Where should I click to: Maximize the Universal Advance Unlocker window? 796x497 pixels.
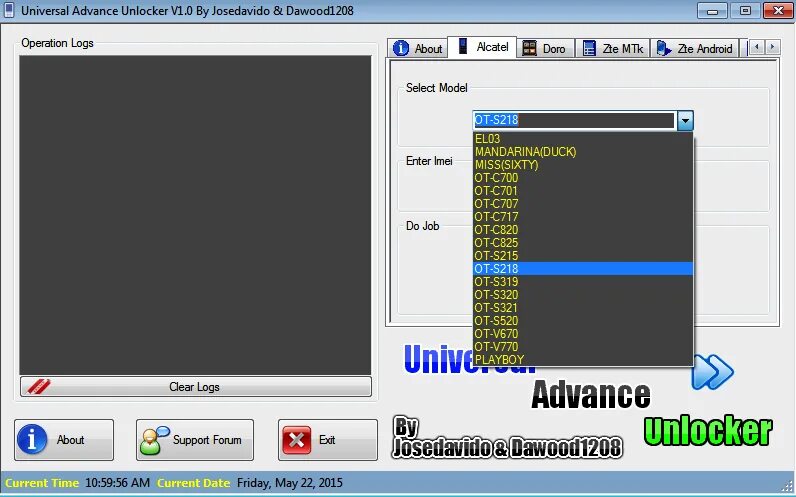click(745, 11)
